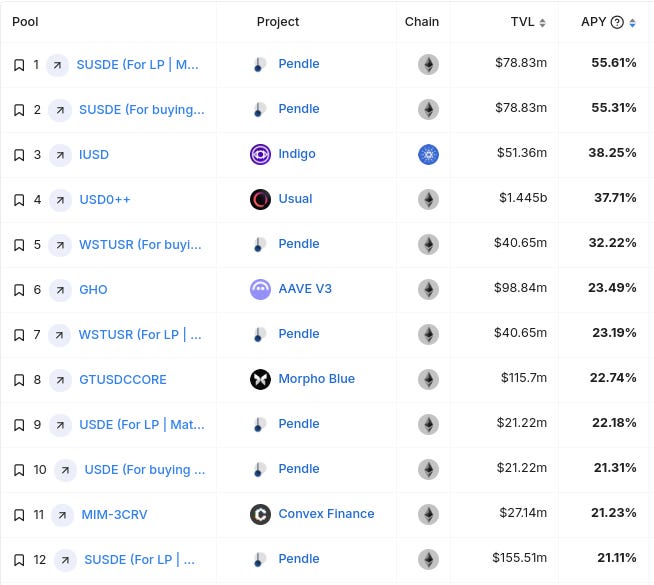The width and height of the screenshot is (654, 585).
Task: Bookmark pool 7 WSTUSR (For LP)
Action: pos(19,335)
